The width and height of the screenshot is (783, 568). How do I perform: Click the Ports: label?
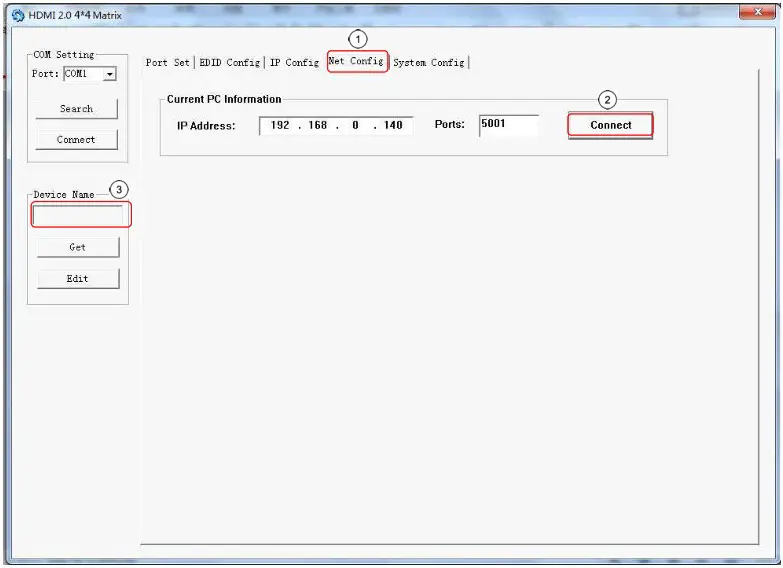tap(449, 124)
